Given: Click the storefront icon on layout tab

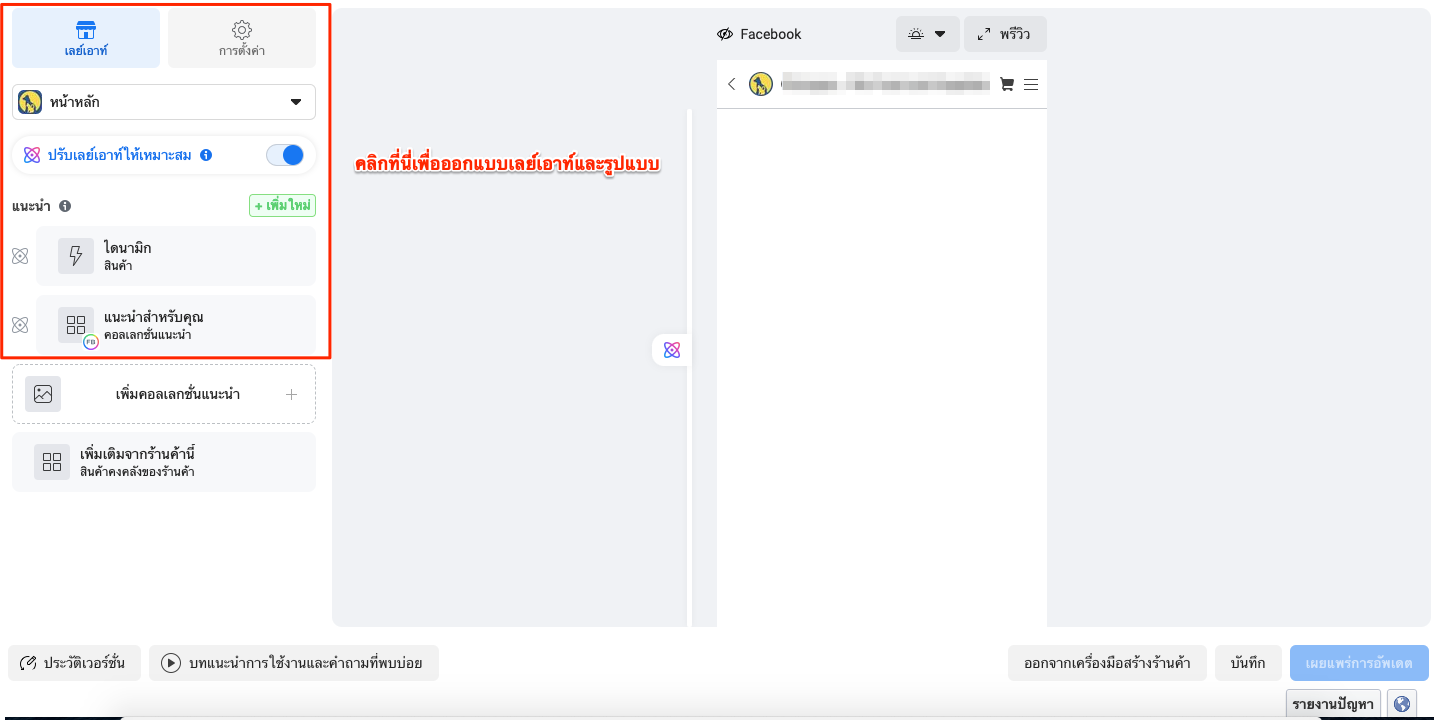Looking at the screenshot, I should click(86, 30).
